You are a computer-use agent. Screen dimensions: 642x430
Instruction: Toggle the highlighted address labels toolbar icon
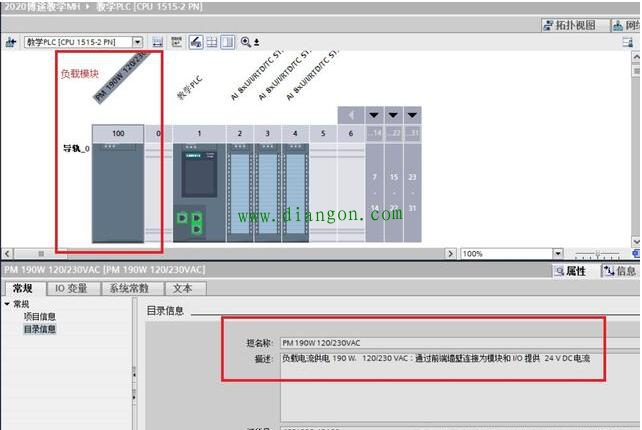(196, 42)
